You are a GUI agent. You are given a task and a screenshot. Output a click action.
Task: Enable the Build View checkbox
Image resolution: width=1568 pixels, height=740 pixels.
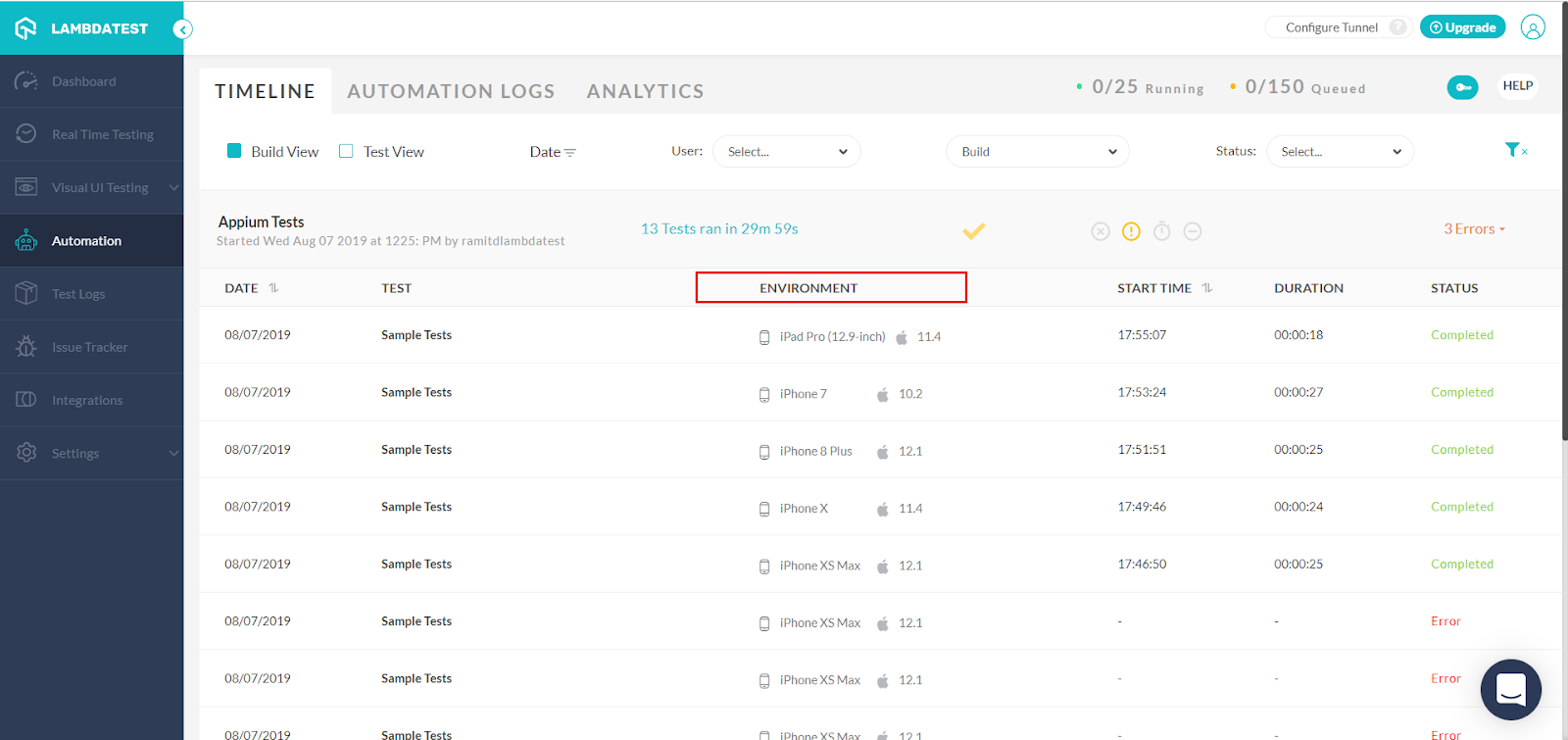tap(234, 151)
